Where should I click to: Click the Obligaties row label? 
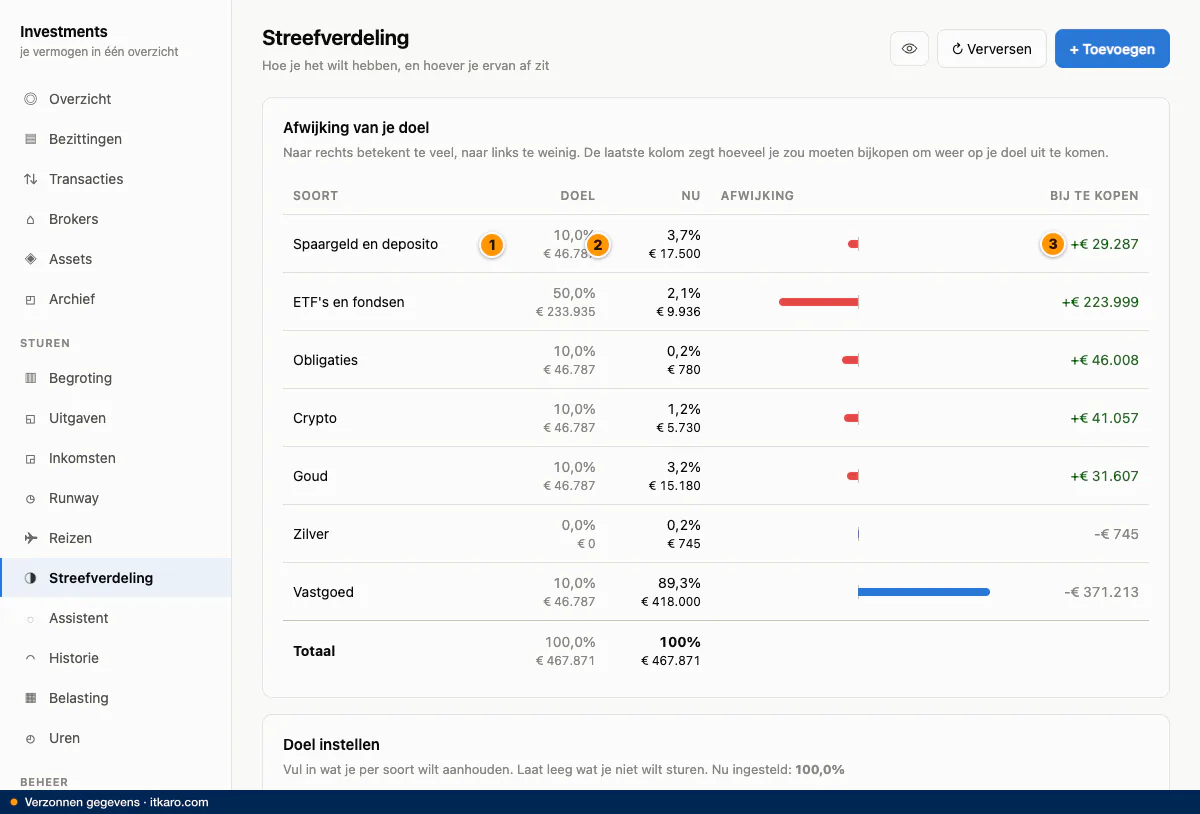(x=325, y=360)
